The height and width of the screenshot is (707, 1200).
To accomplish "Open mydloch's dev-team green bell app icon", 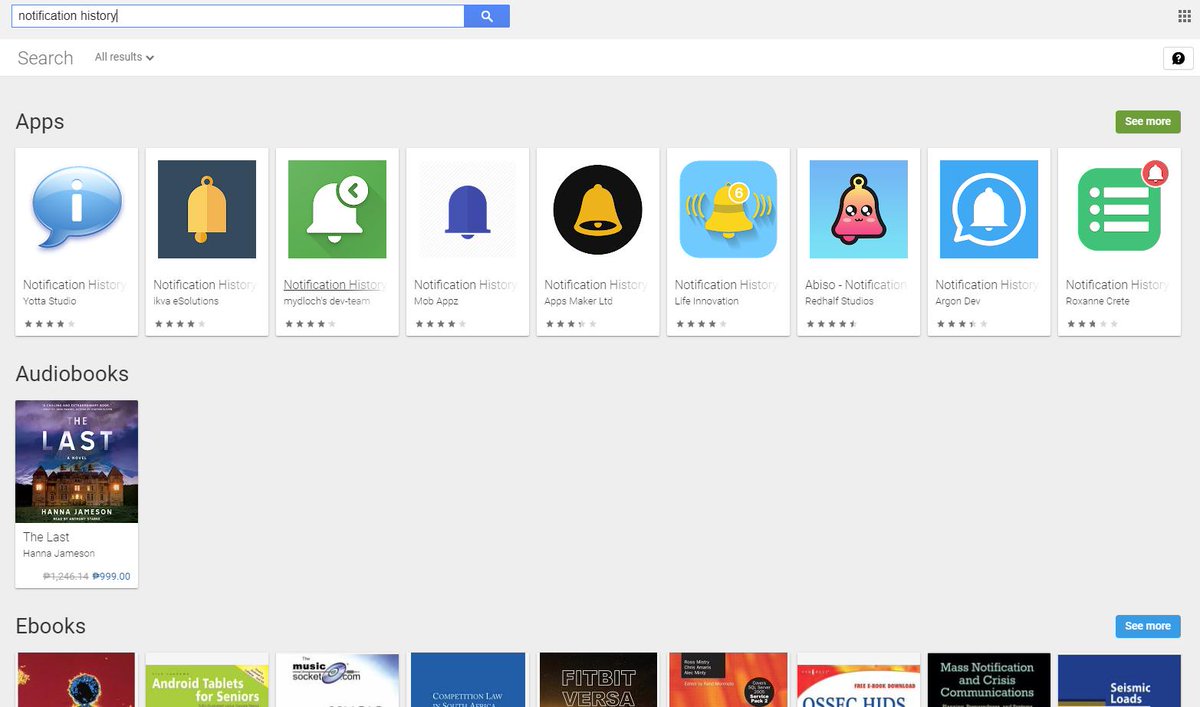I will tap(337, 209).
